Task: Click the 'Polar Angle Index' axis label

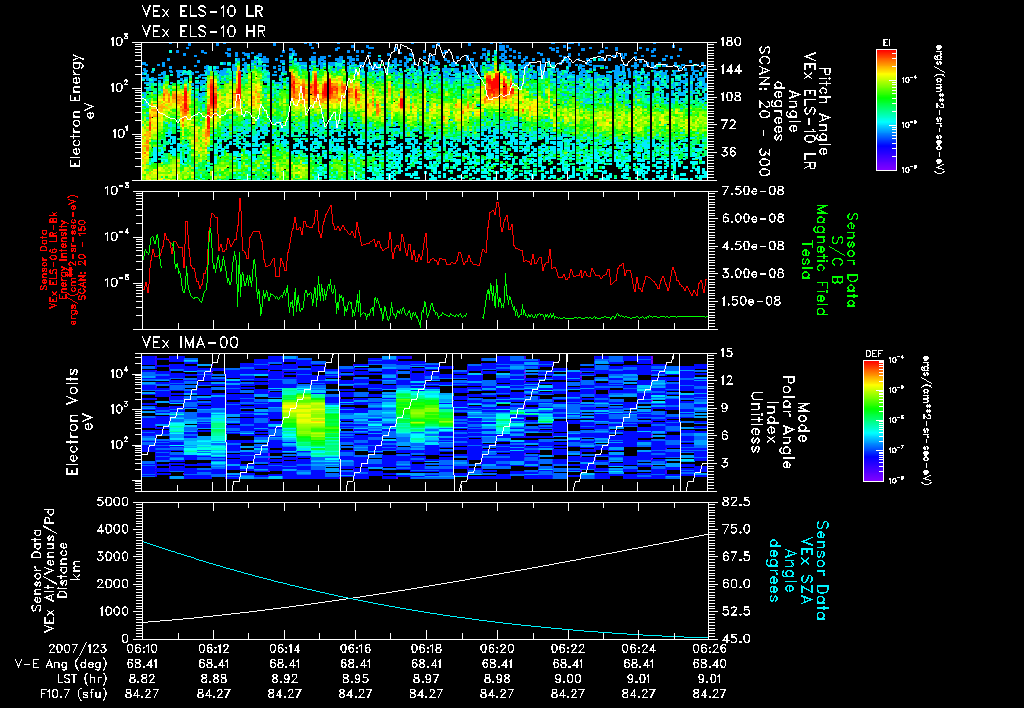Action: coord(780,421)
